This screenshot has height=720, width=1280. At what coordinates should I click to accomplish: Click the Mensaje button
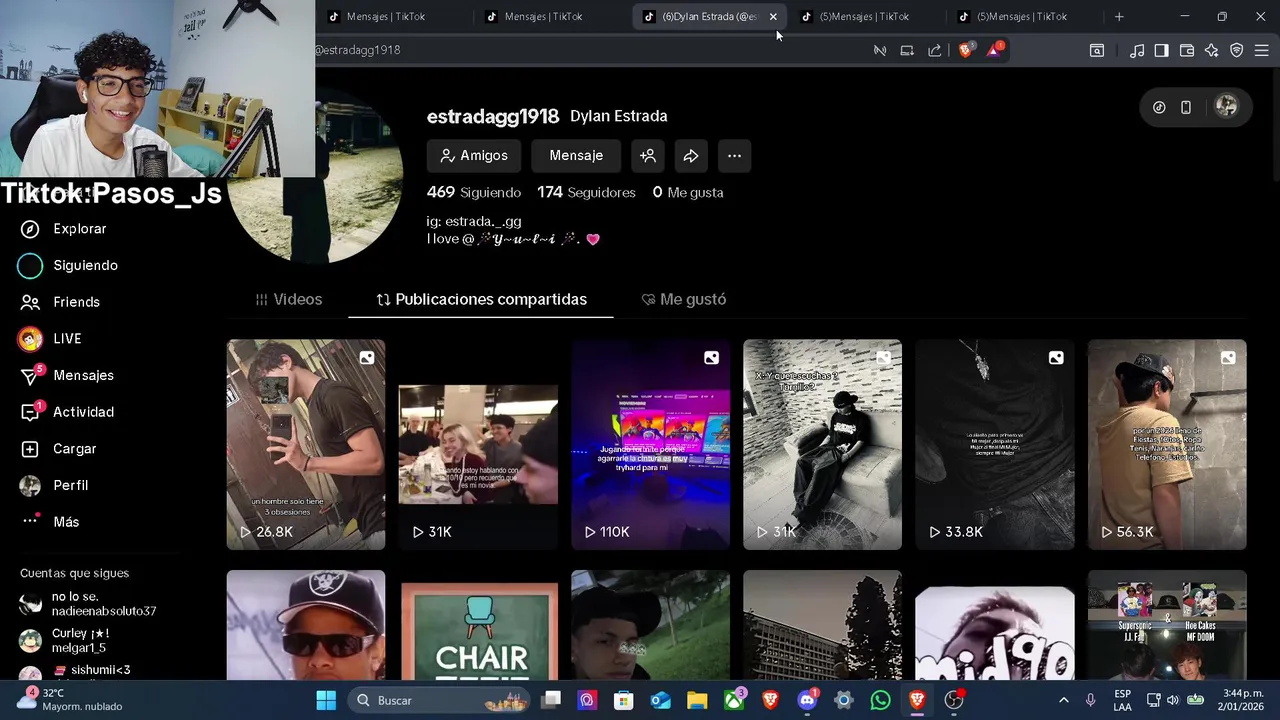click(576, 156)
